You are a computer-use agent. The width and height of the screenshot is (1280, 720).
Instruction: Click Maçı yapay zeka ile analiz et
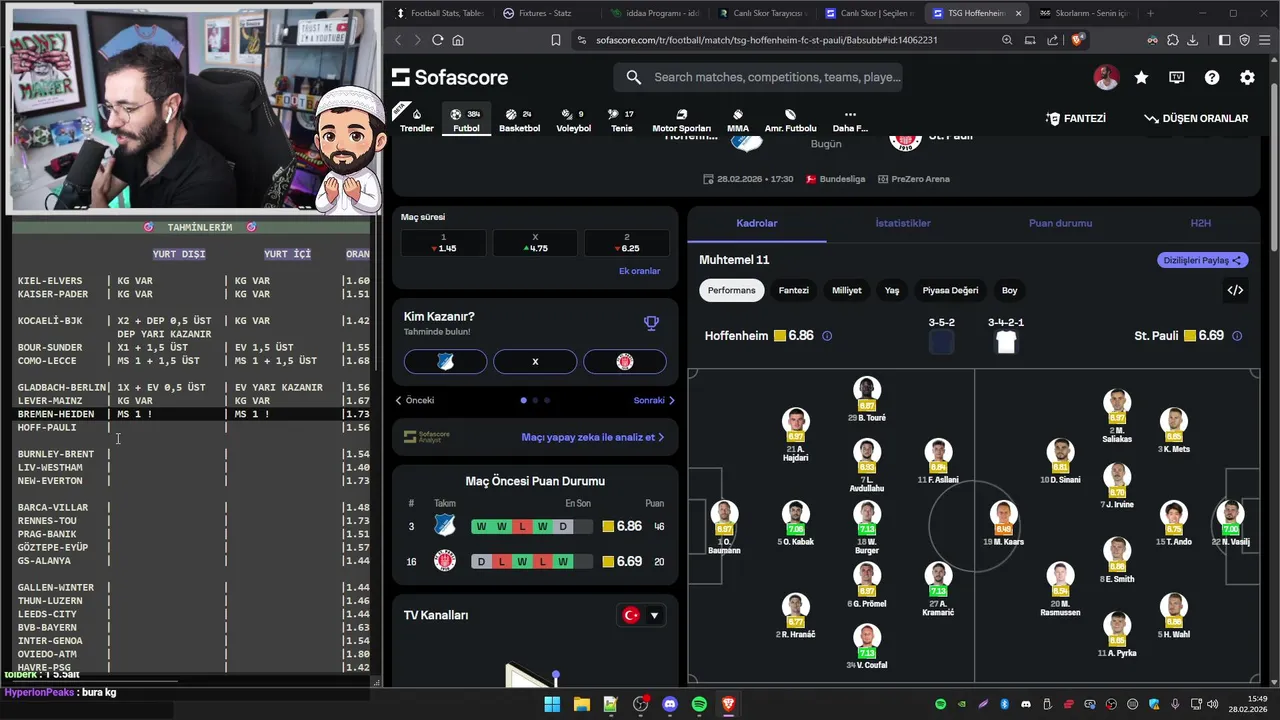point(592,437)
